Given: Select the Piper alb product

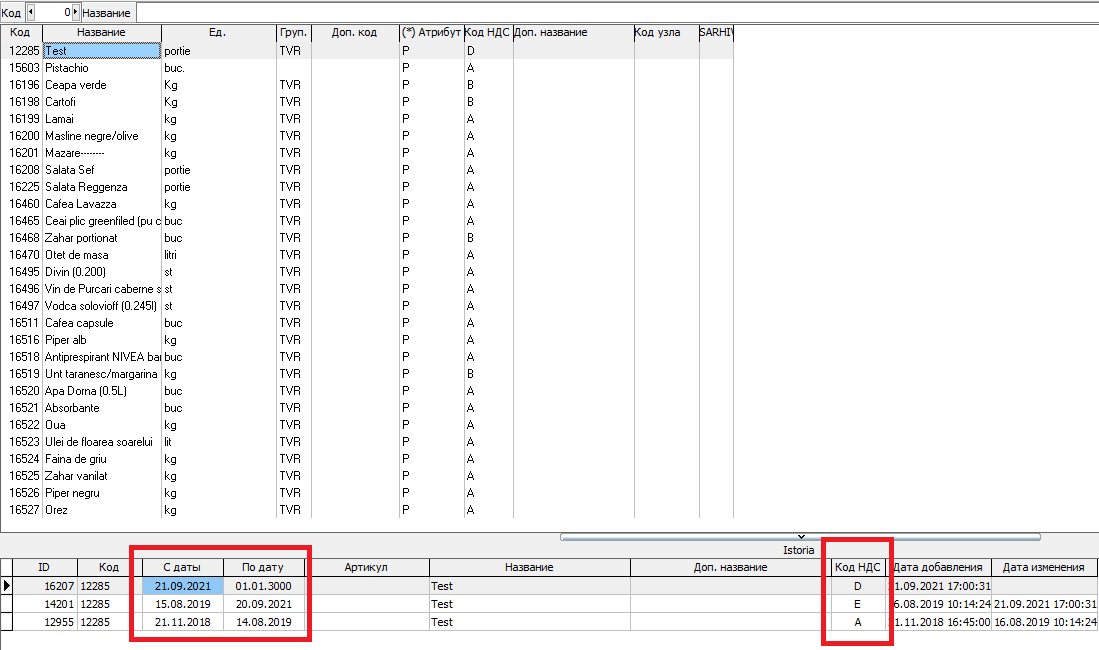Looking at the screenshot, I should [367, 340].
